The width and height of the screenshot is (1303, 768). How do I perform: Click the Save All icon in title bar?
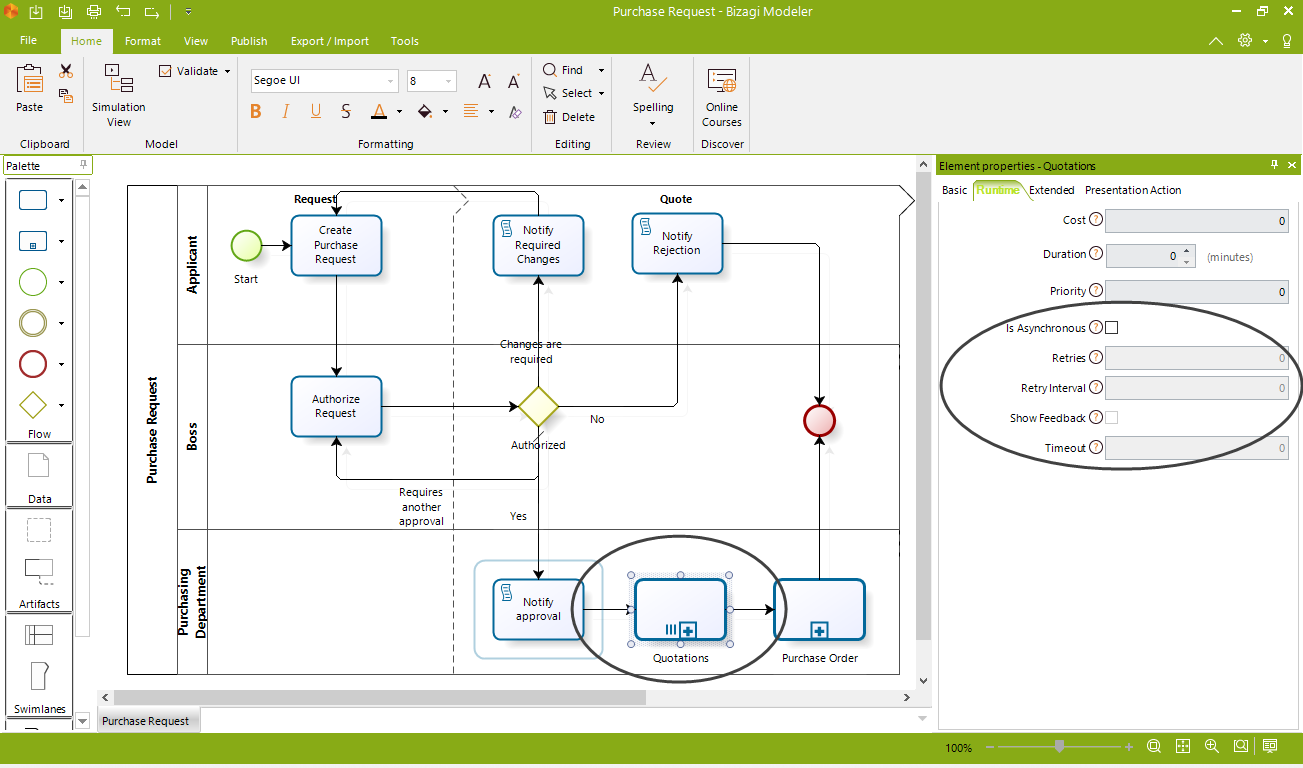tap(66, 12)
